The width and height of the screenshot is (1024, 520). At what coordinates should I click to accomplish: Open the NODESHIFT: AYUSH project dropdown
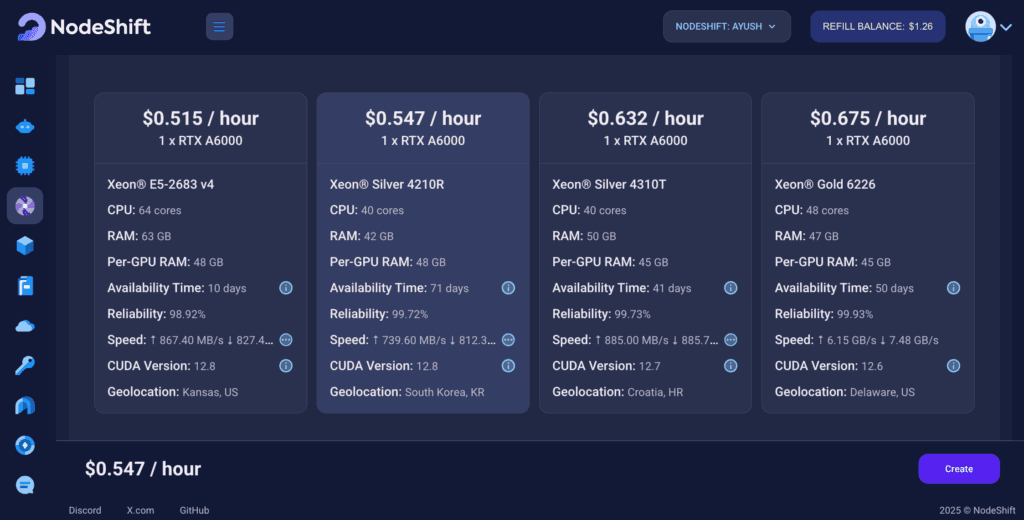point(727,27)
